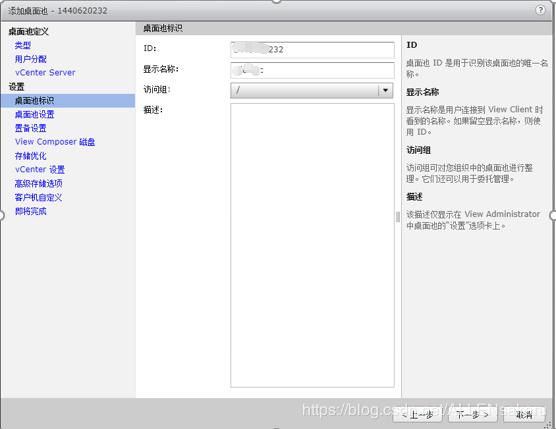The image size is (556, 429).
Task: Click the 显示名称 input field
Action: (312, 70)
